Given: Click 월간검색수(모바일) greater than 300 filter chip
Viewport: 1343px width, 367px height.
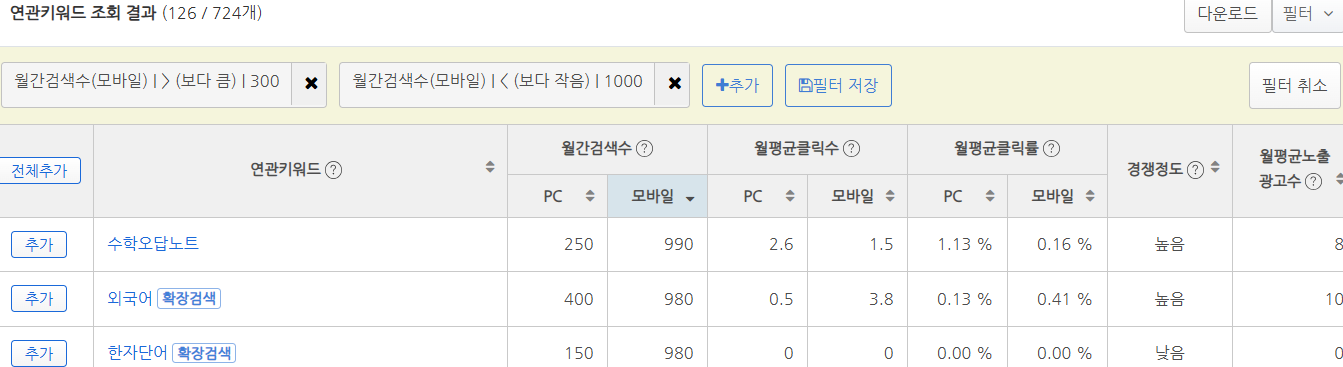Looking at the screenshot, I should click(147, 83).
